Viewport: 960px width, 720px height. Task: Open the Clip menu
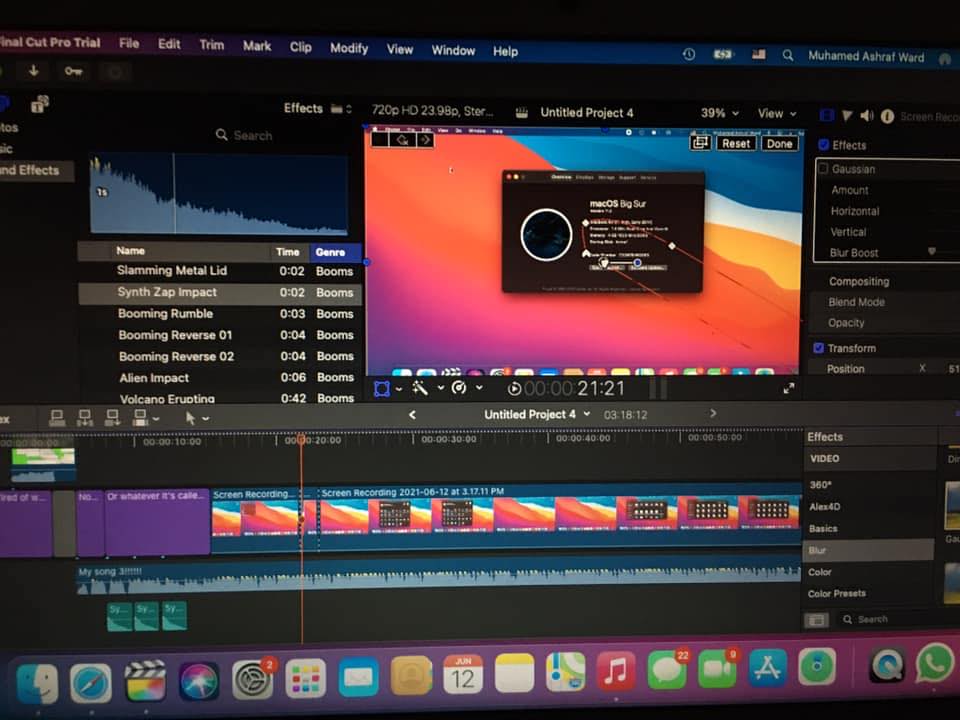[x=301, y=47]
